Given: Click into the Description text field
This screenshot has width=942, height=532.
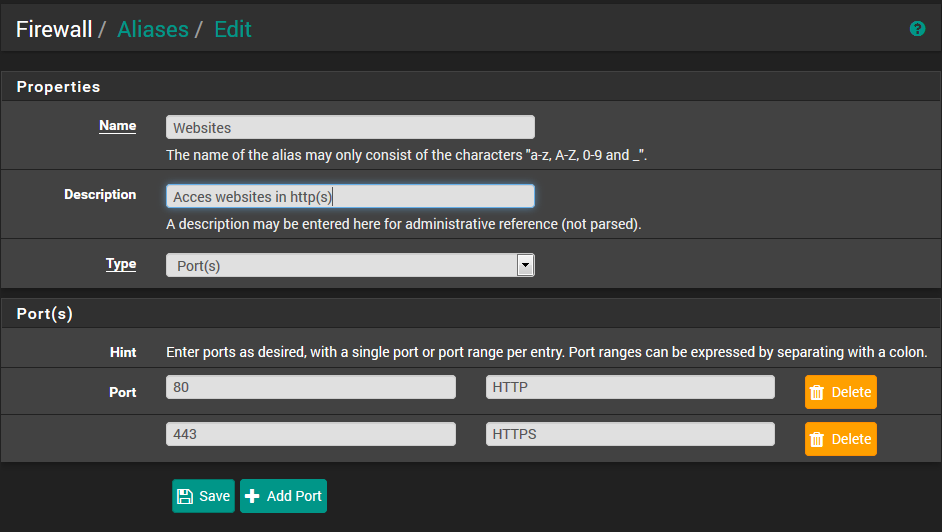Looking at the screenshot, I should click(350, 196).
